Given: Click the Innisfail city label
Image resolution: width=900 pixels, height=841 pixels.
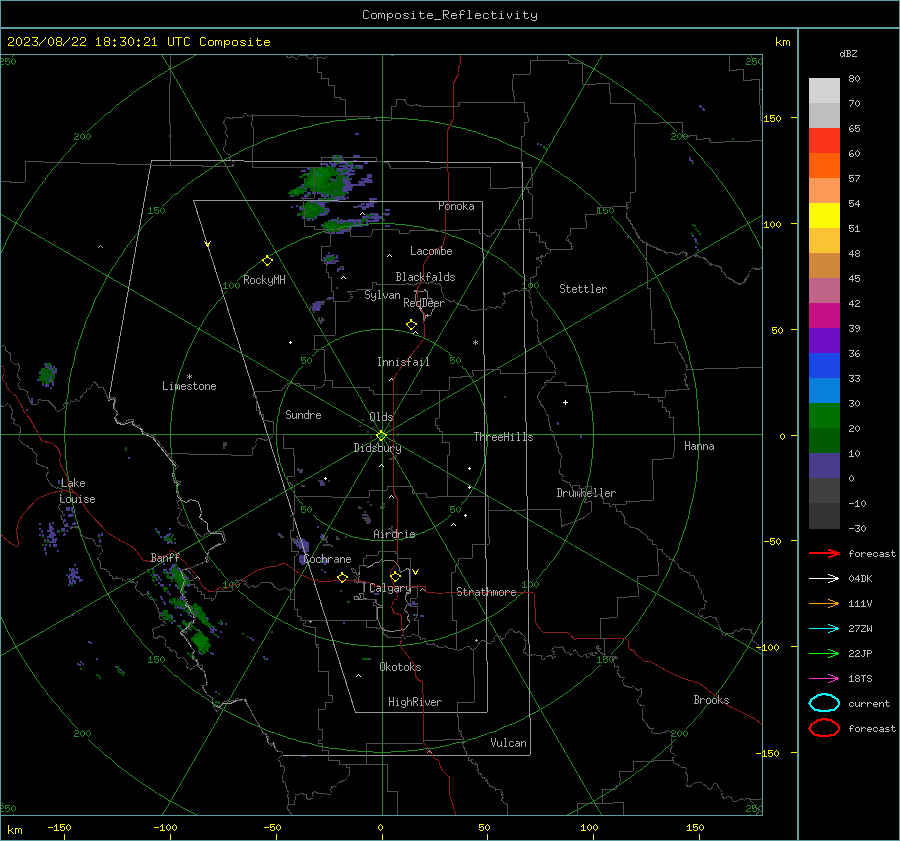Looking at the screenshot, I should tap(403, 362).
